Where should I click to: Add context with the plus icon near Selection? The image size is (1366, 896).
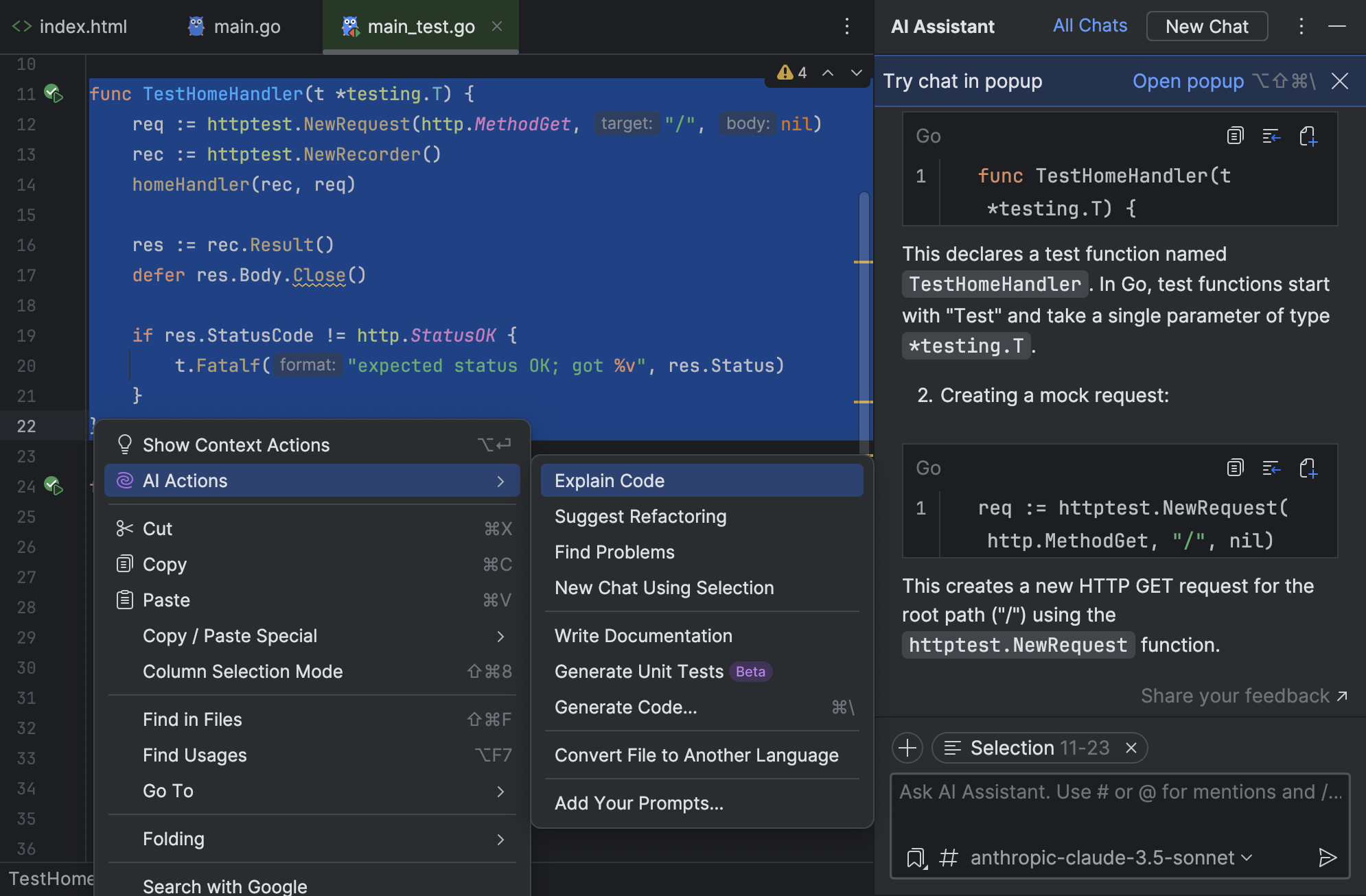pos(907,748)
